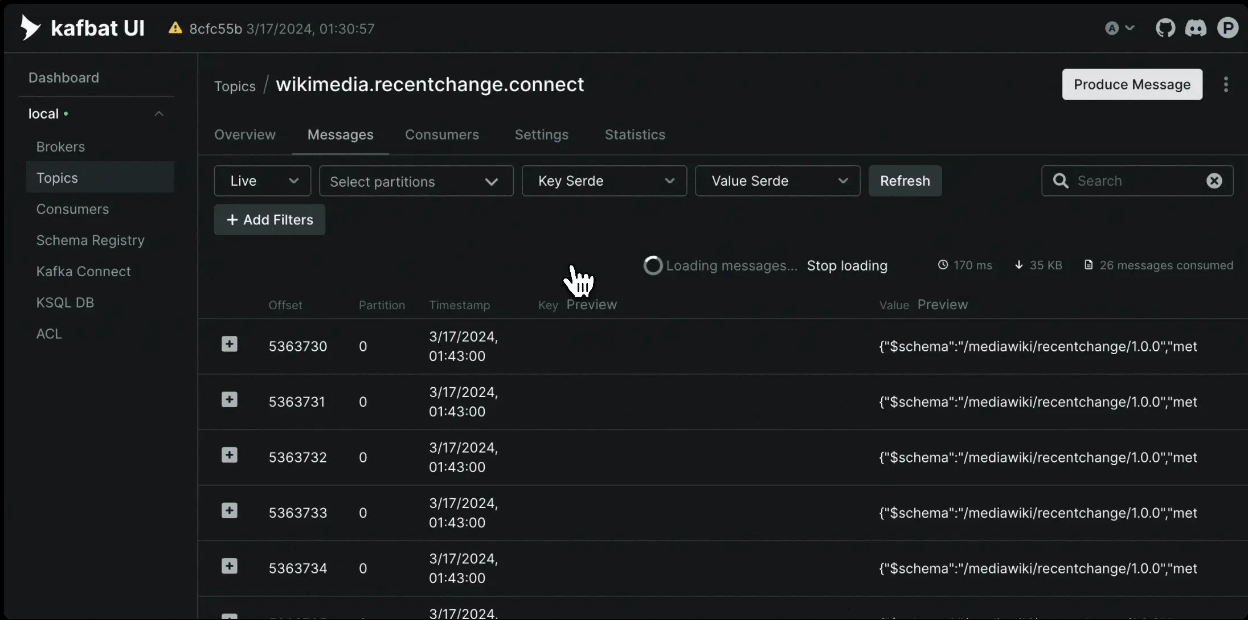
Task: Click the value preview of offset 5363734
Action: pyautogui.click(x=1038, y=568)
